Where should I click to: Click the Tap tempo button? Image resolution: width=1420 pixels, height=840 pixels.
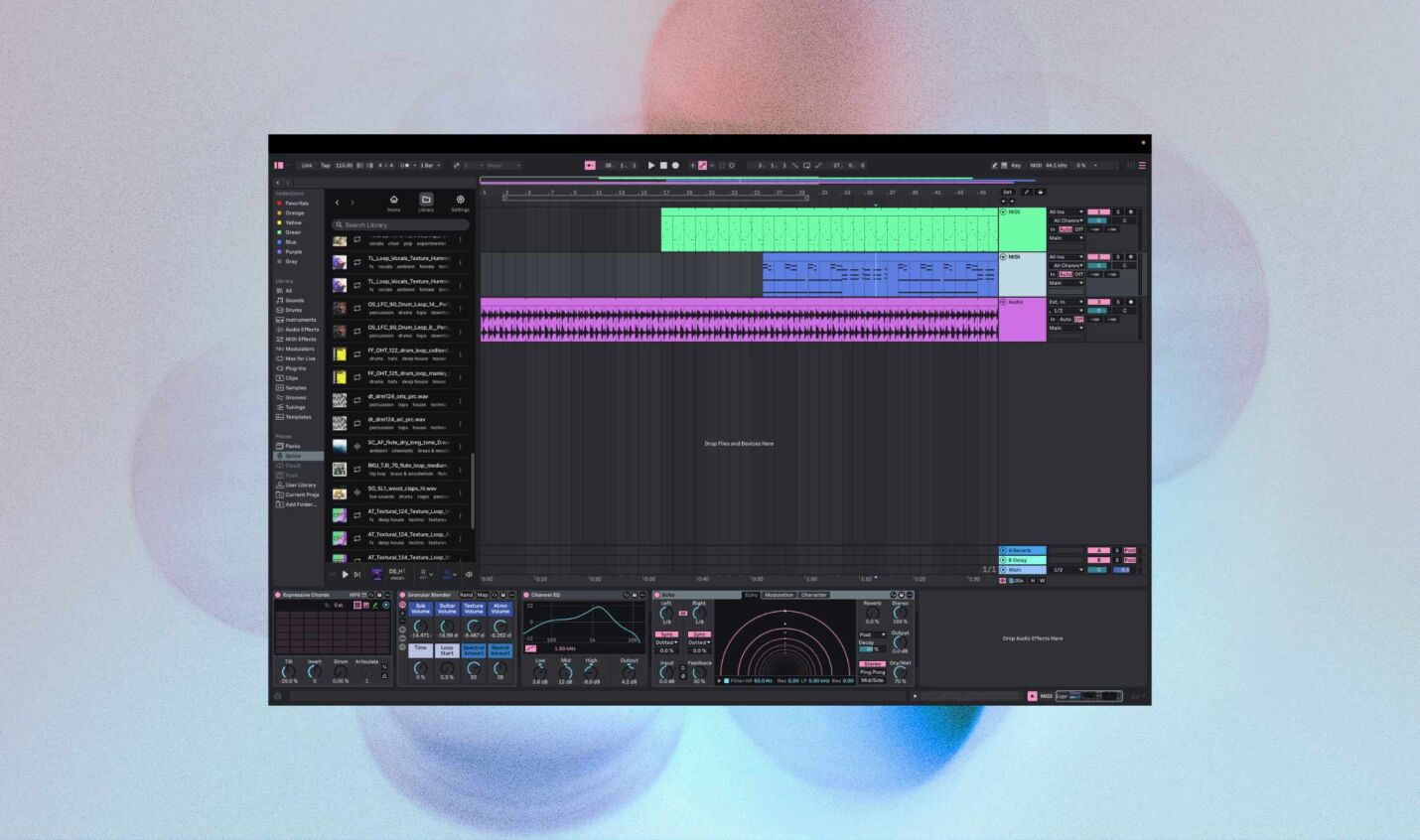325,166
